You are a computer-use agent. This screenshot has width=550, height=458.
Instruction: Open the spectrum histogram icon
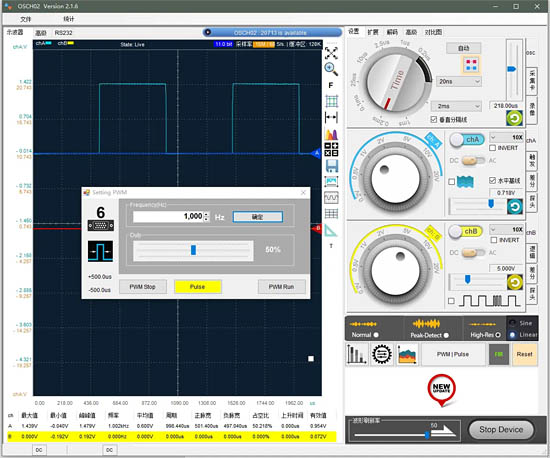[331, 134]
